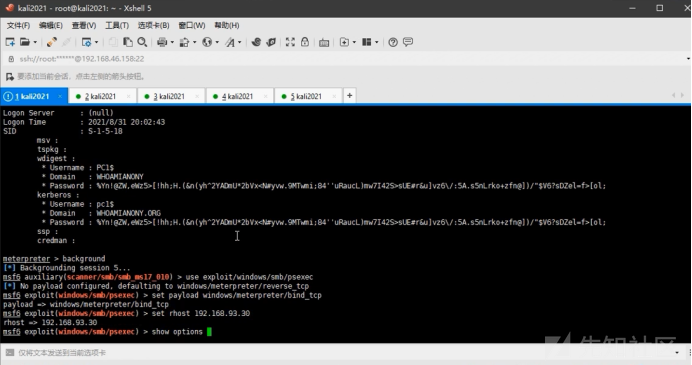This screenshot has height=365, width=692.
Task: Expand the properties dropdown arrow
Action: [x=96, y=42]
